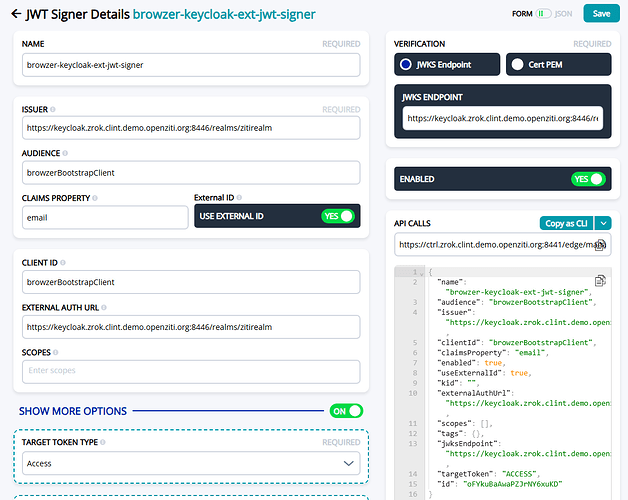This screenshot has width=628, height=500.
Task: Click the "scopes" line in JSON
Action: tap(465, 423)
